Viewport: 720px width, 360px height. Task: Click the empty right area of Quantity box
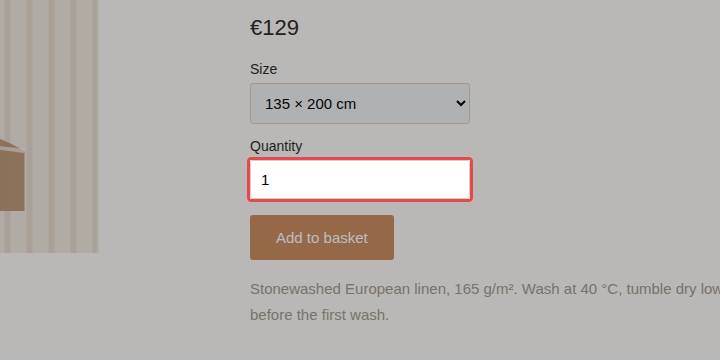coord(390,180)
